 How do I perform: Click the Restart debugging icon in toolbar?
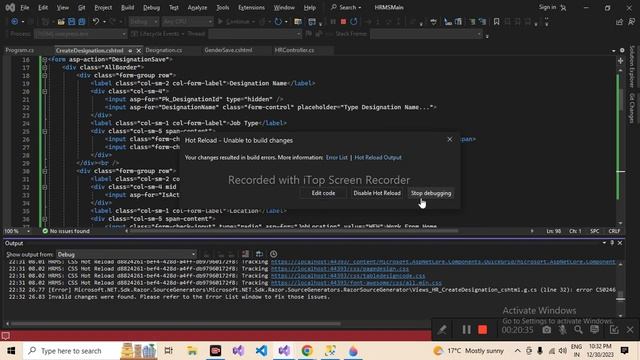coord(353,21)
